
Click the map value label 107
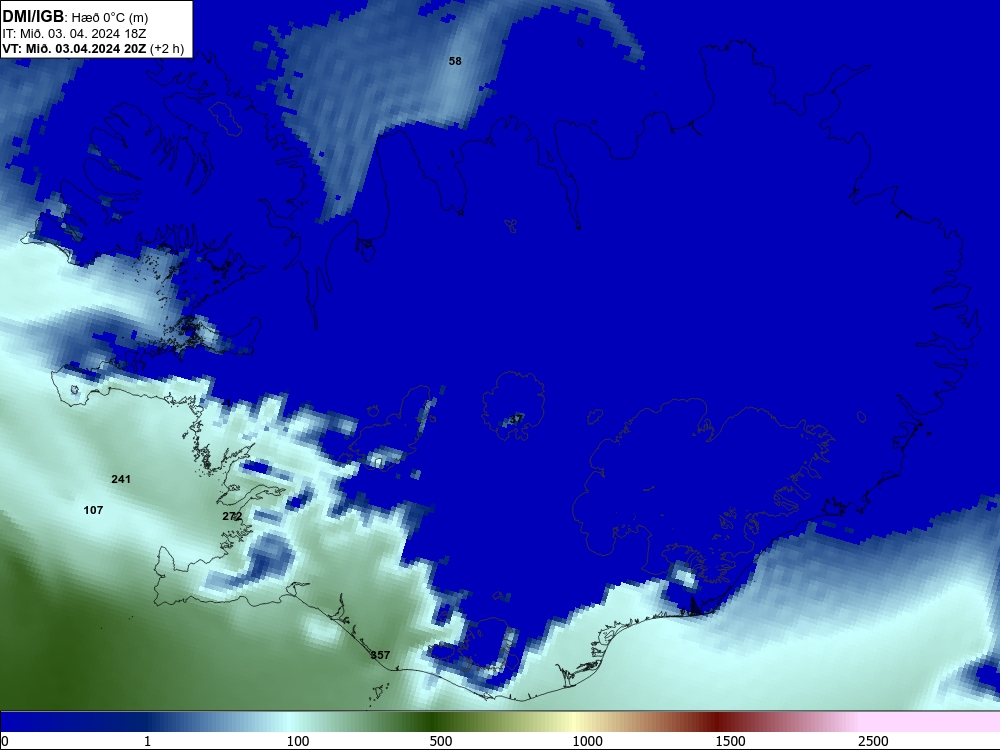click(x=93, y=510)
